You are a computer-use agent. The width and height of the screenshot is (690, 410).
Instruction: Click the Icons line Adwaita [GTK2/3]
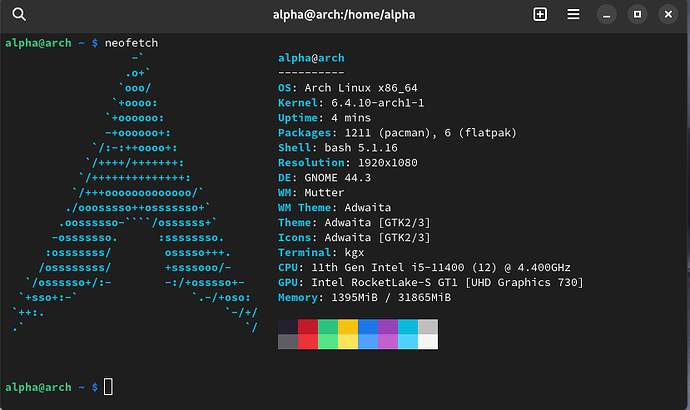pos(354,238)
